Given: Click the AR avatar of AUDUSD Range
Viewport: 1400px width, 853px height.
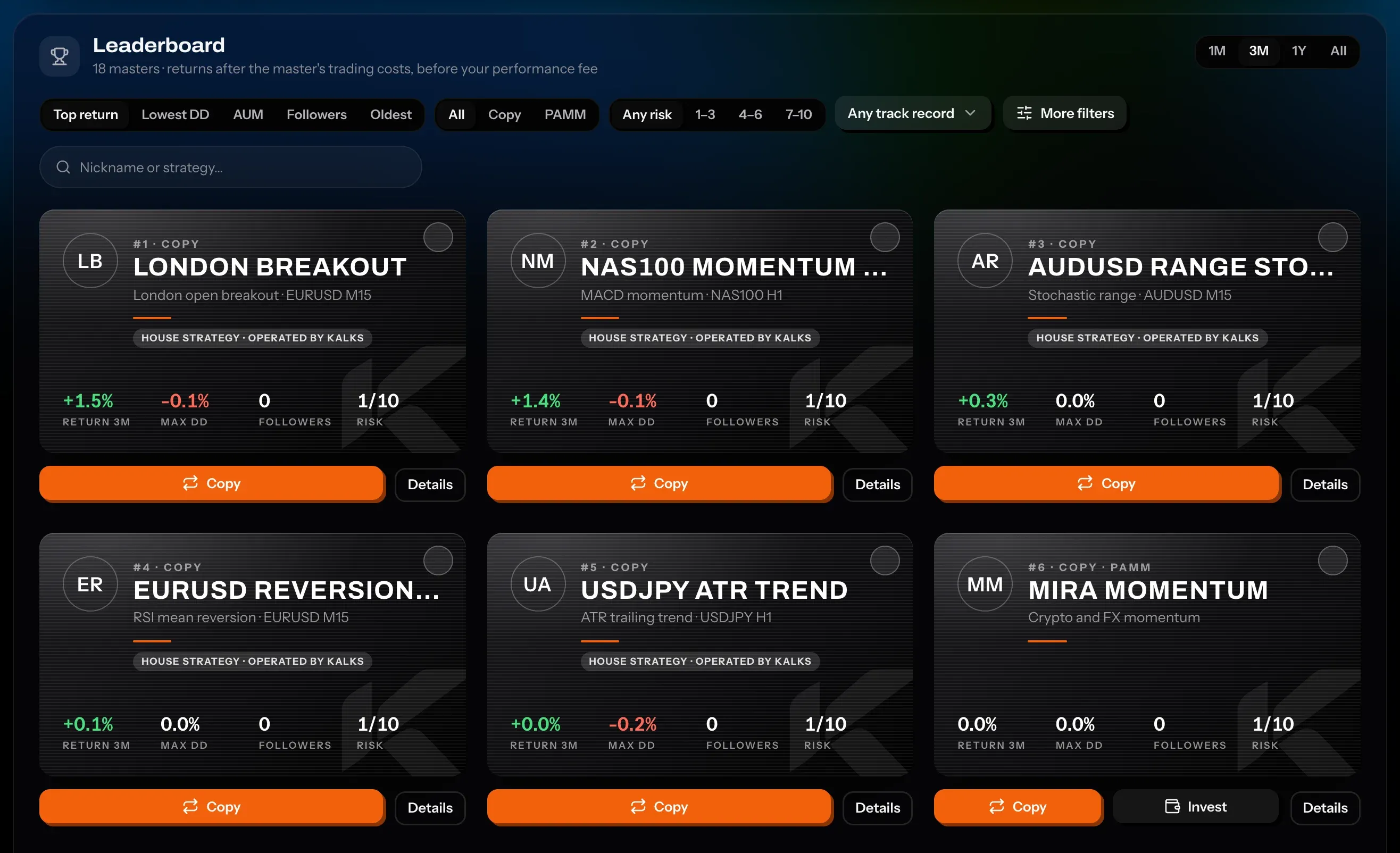Looking at the screenshot, I should 985,261.
